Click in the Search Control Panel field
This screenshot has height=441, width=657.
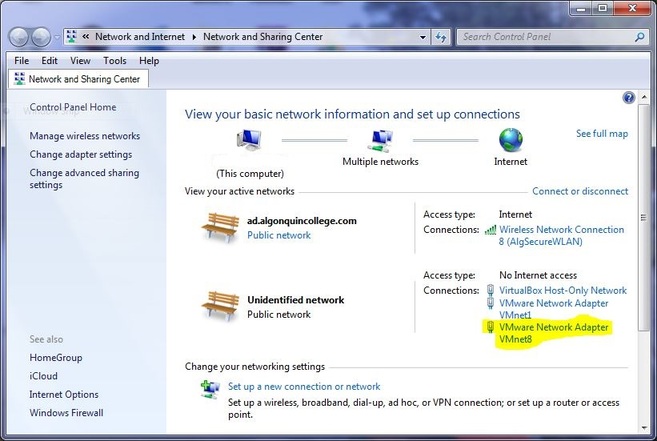pos(545,37)
